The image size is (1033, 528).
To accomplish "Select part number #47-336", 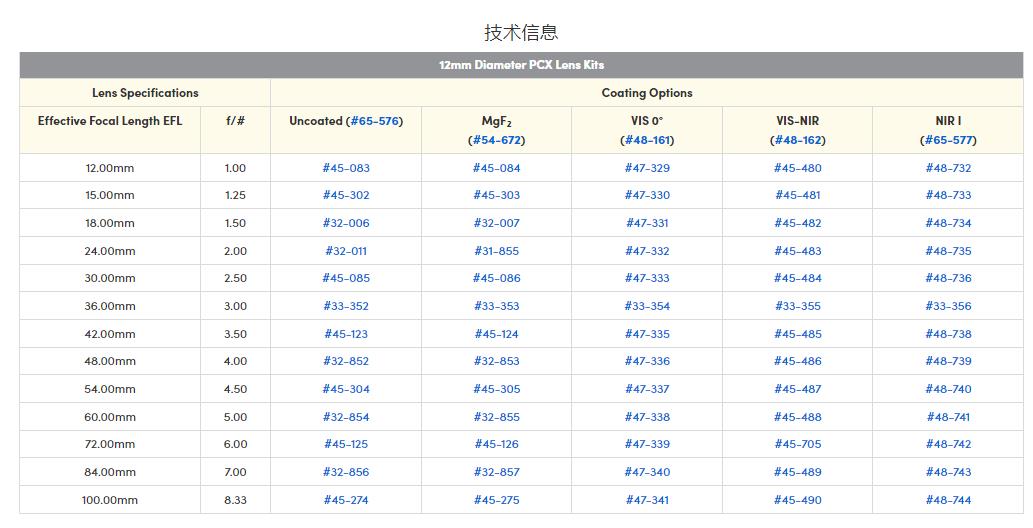I will tap(647, 361).
